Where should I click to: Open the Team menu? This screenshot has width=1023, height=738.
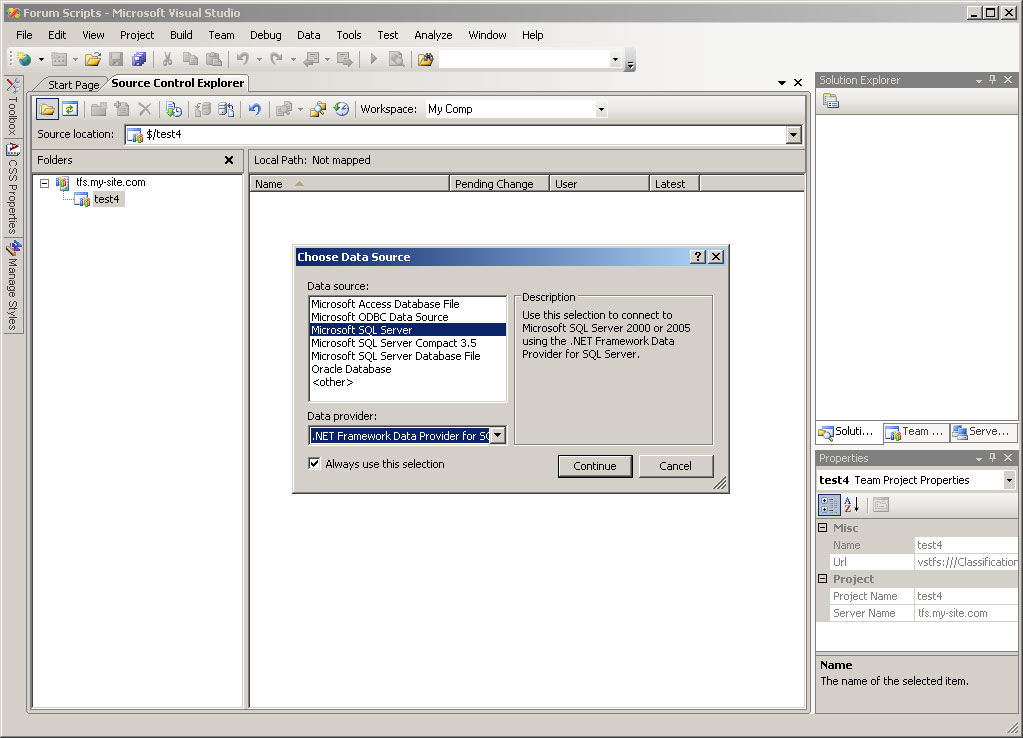pos(221,35)
